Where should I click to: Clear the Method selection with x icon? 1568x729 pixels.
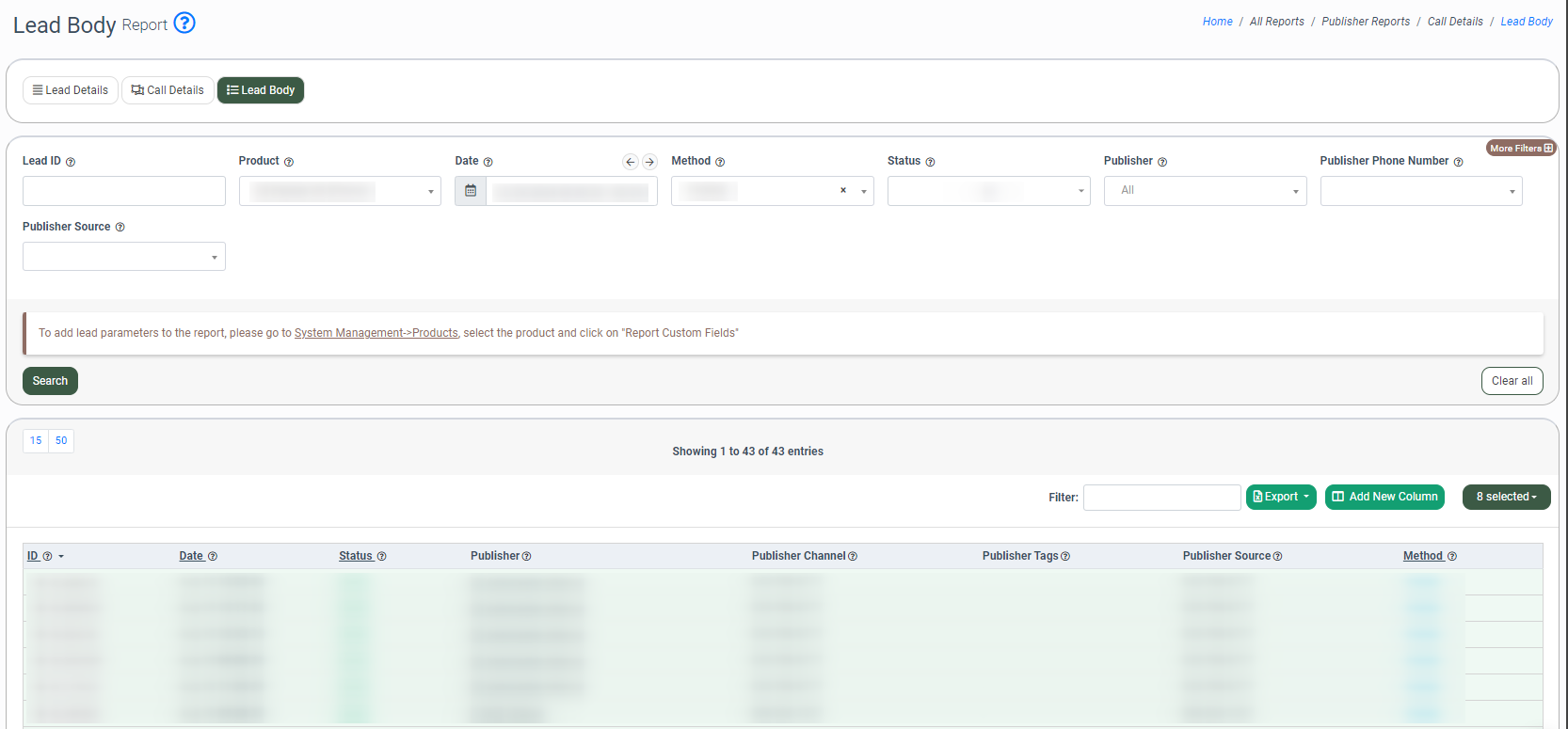[843, 190]
